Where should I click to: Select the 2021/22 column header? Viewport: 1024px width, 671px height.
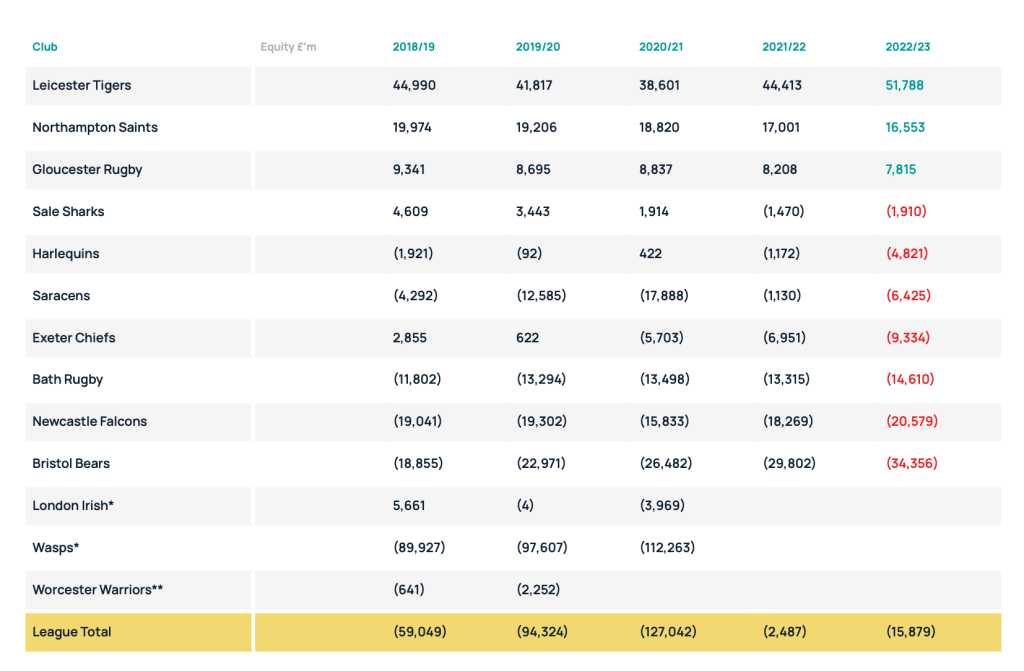tap(782, 47)
